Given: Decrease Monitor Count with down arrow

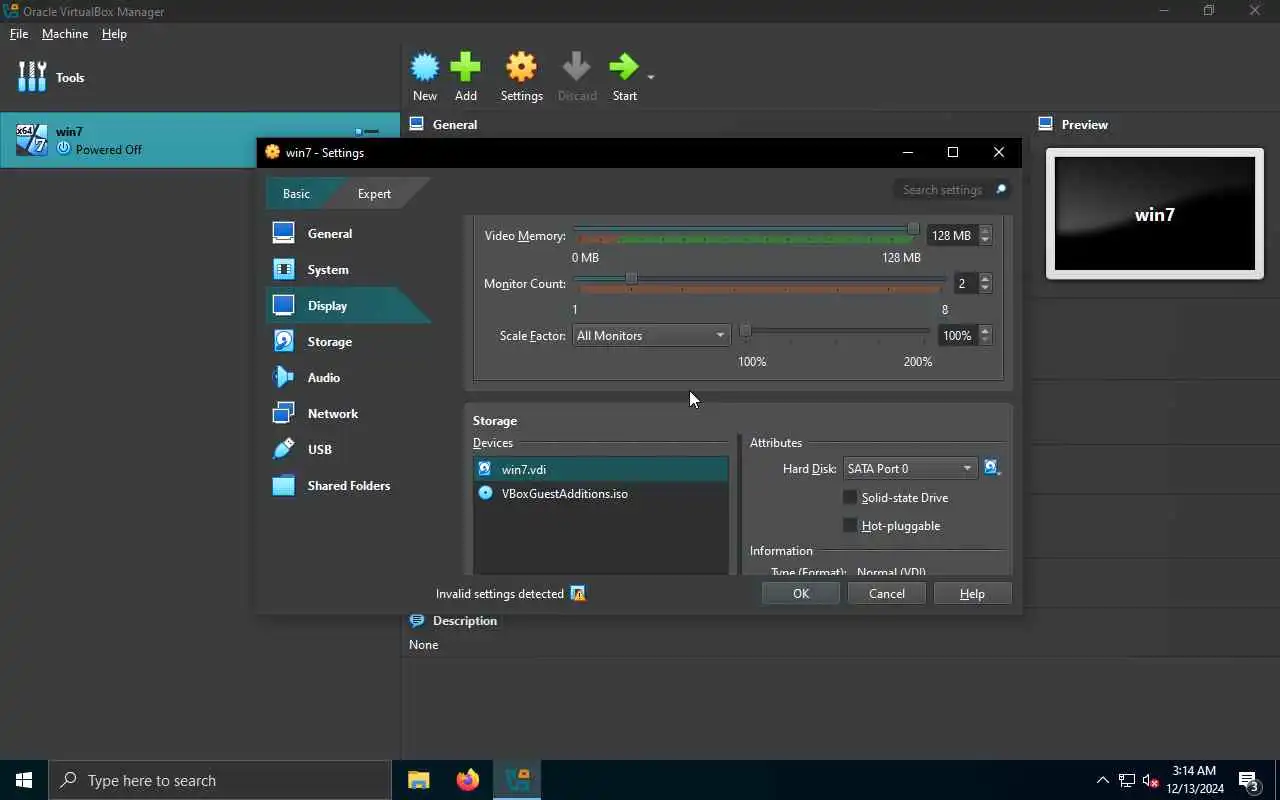Looking at the screenshot, I should tap(985, 289).
